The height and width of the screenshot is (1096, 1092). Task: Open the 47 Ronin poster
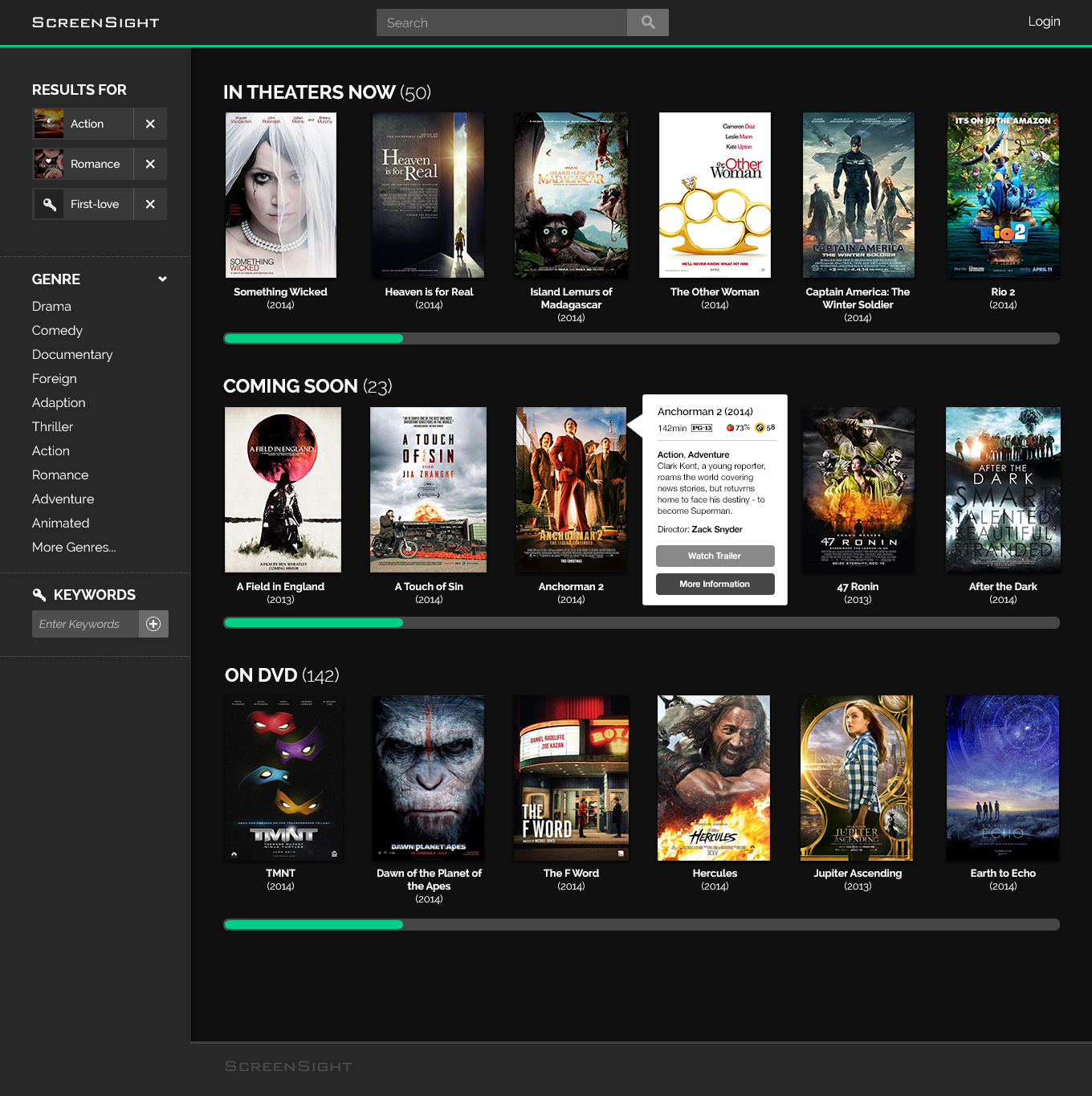pos(858,490)
